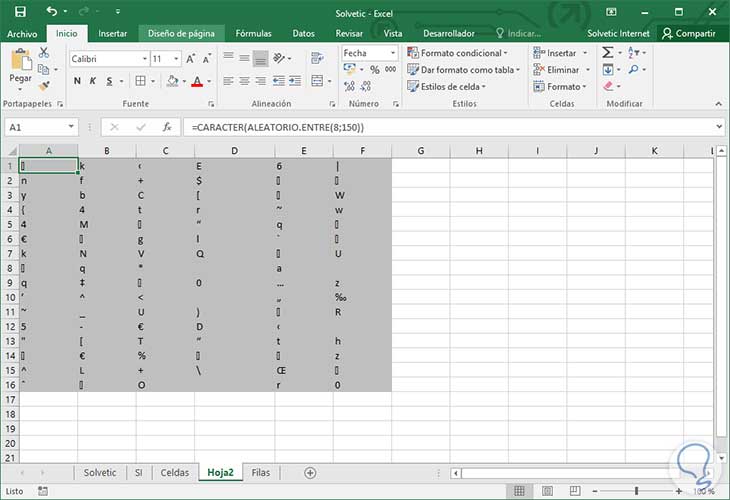Click the Cut scissors icon
730x500 pixels.
44,53
